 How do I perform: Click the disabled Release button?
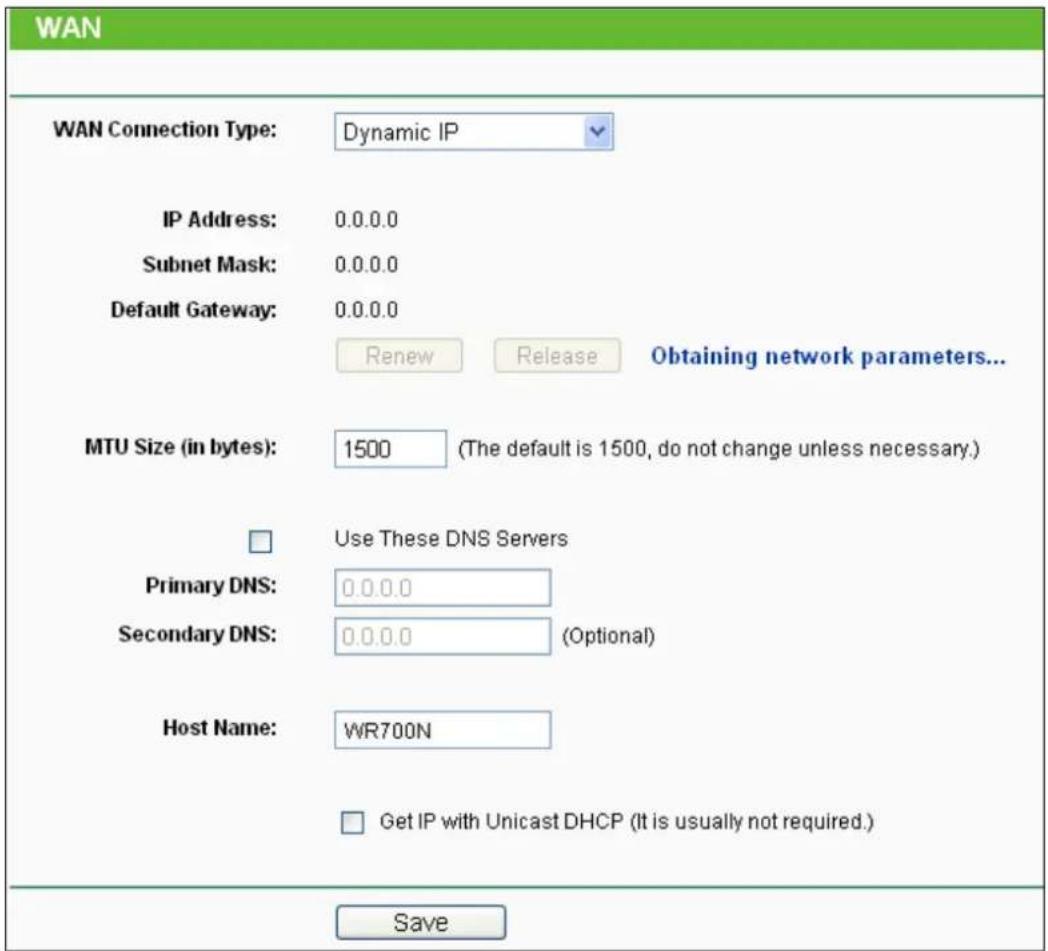[557, 356]
